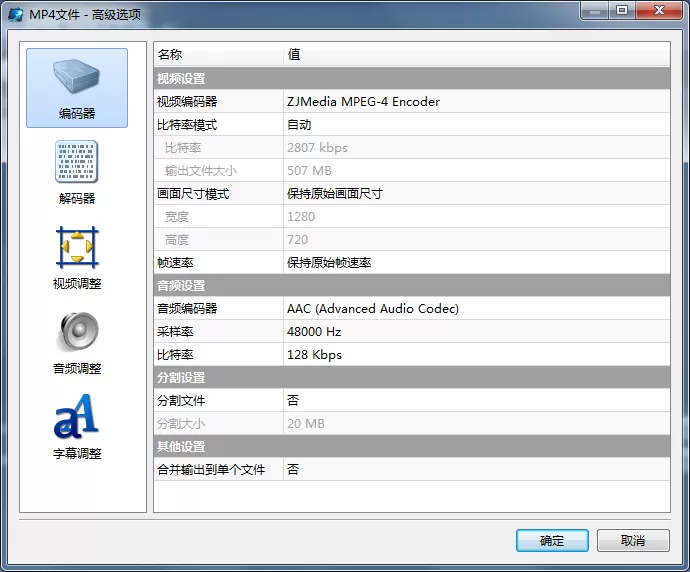
Task: Select the 视频编码器 row label
Action: click(187, 102)
